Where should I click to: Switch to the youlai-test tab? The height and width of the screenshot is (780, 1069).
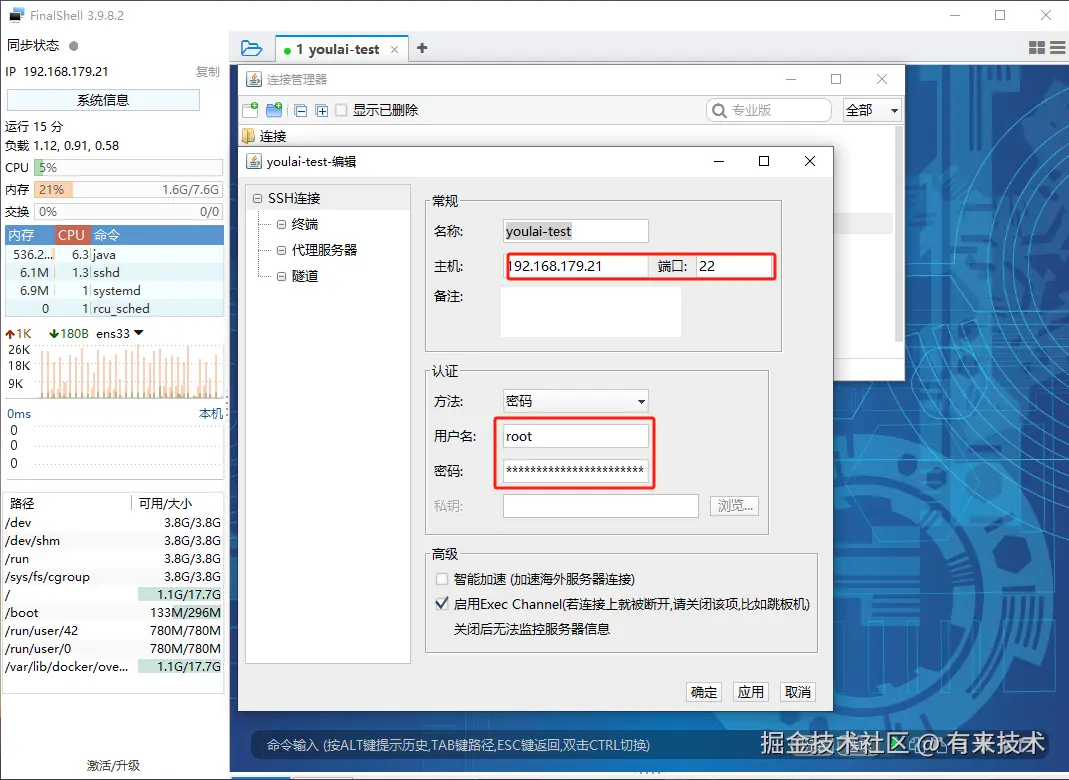click(342, 47)
